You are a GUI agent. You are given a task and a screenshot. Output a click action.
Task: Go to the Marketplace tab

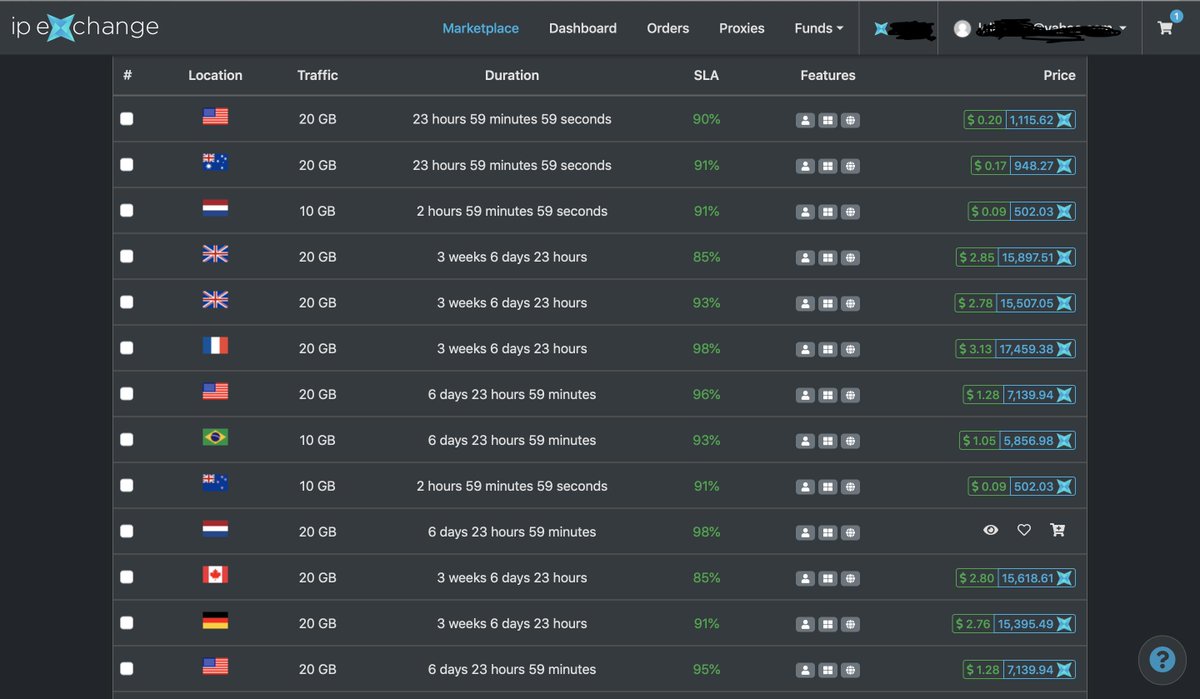(480, 28)
